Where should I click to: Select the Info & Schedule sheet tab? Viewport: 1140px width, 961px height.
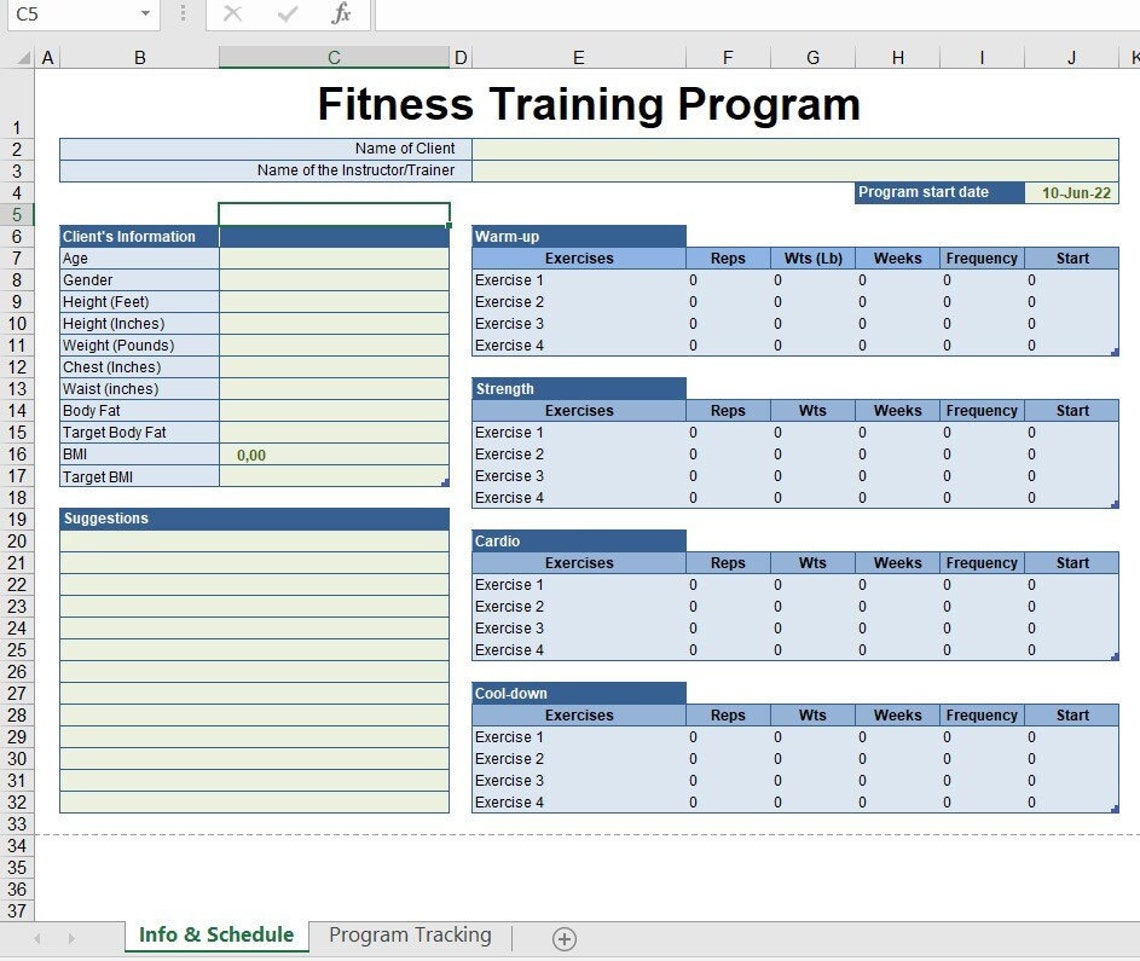point(215,934)
